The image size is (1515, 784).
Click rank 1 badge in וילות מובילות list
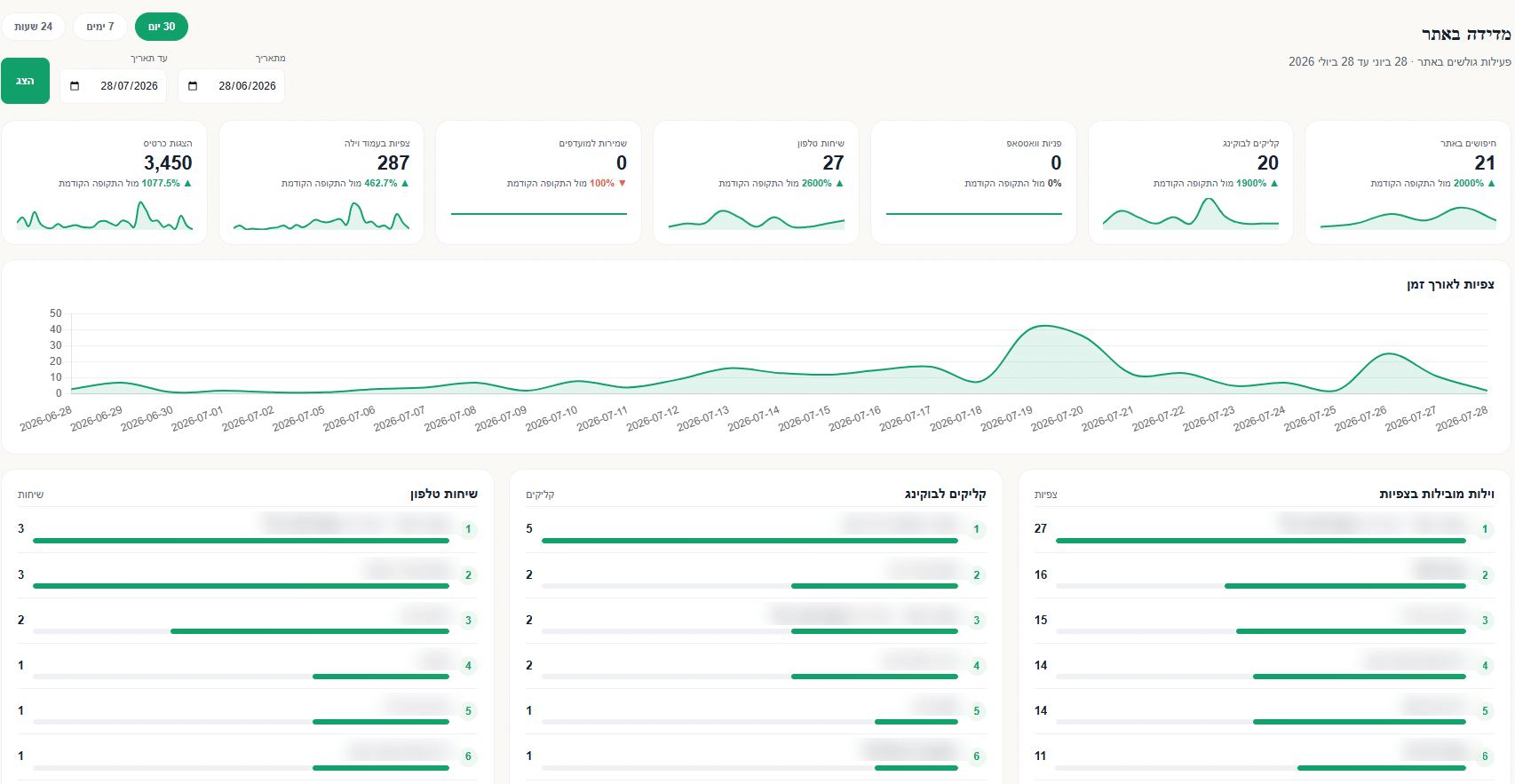pos(1485,529)
